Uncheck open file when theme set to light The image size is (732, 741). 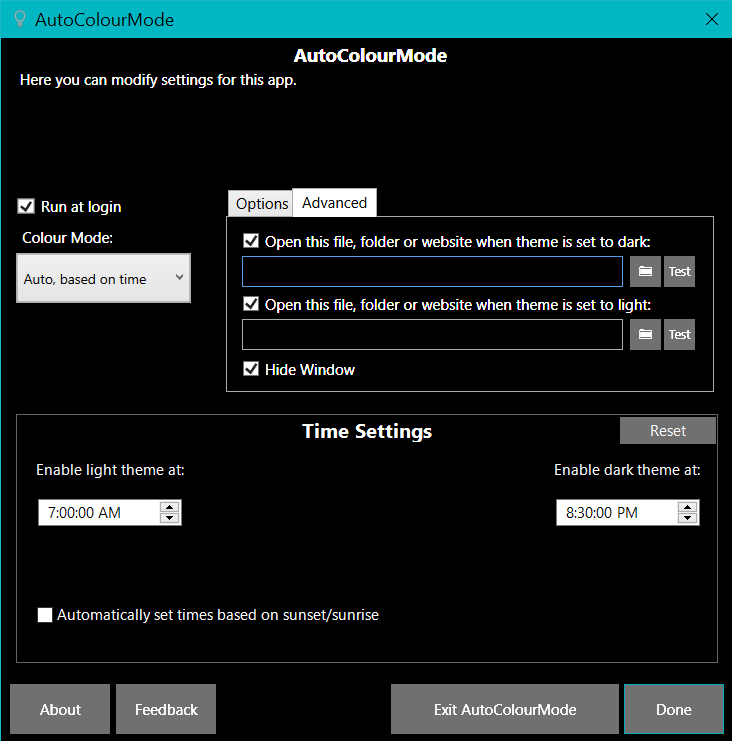click(x=251, y=304)
